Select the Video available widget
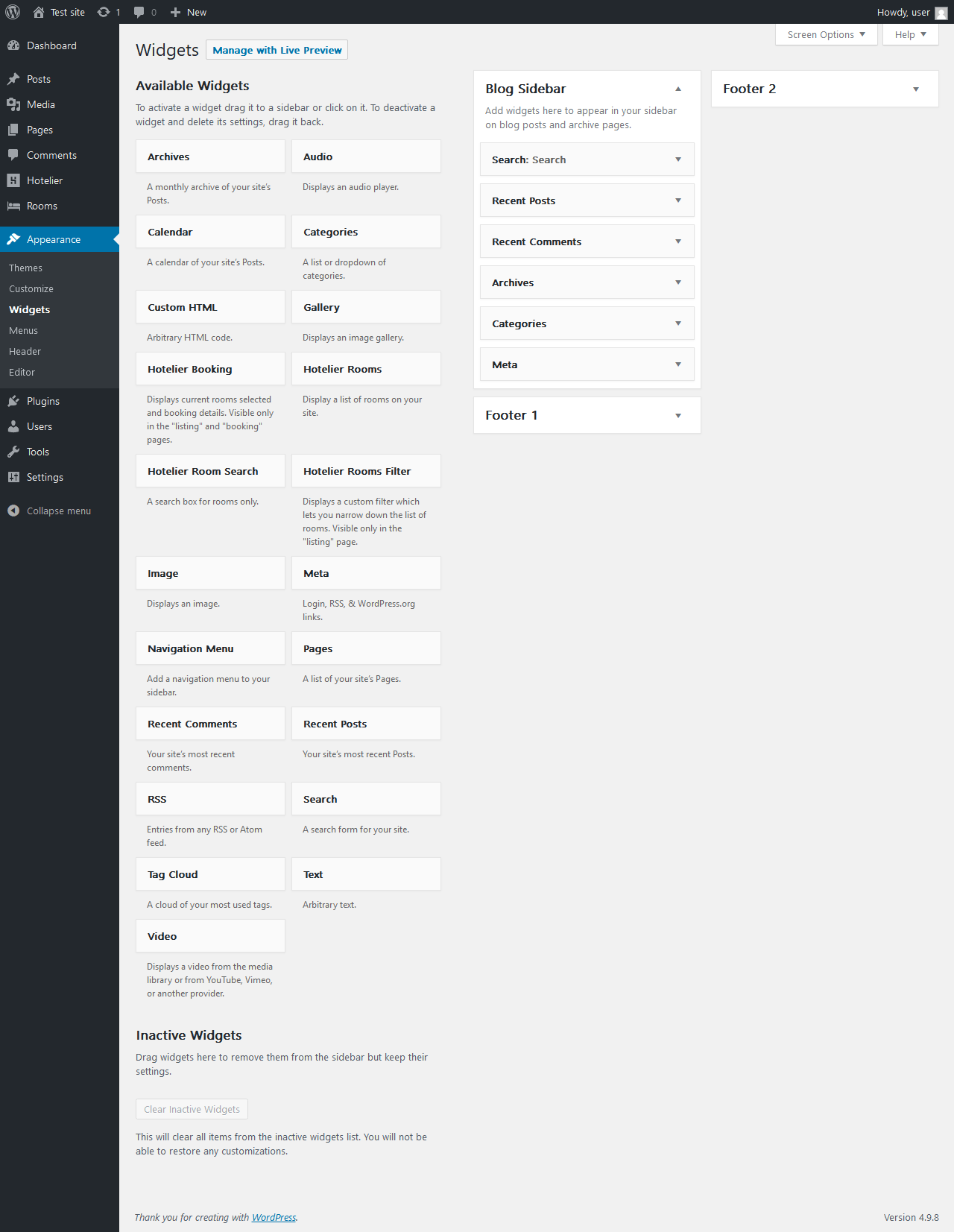The height and width of the screenshot is (1232, 954). [x=210, y=936]
